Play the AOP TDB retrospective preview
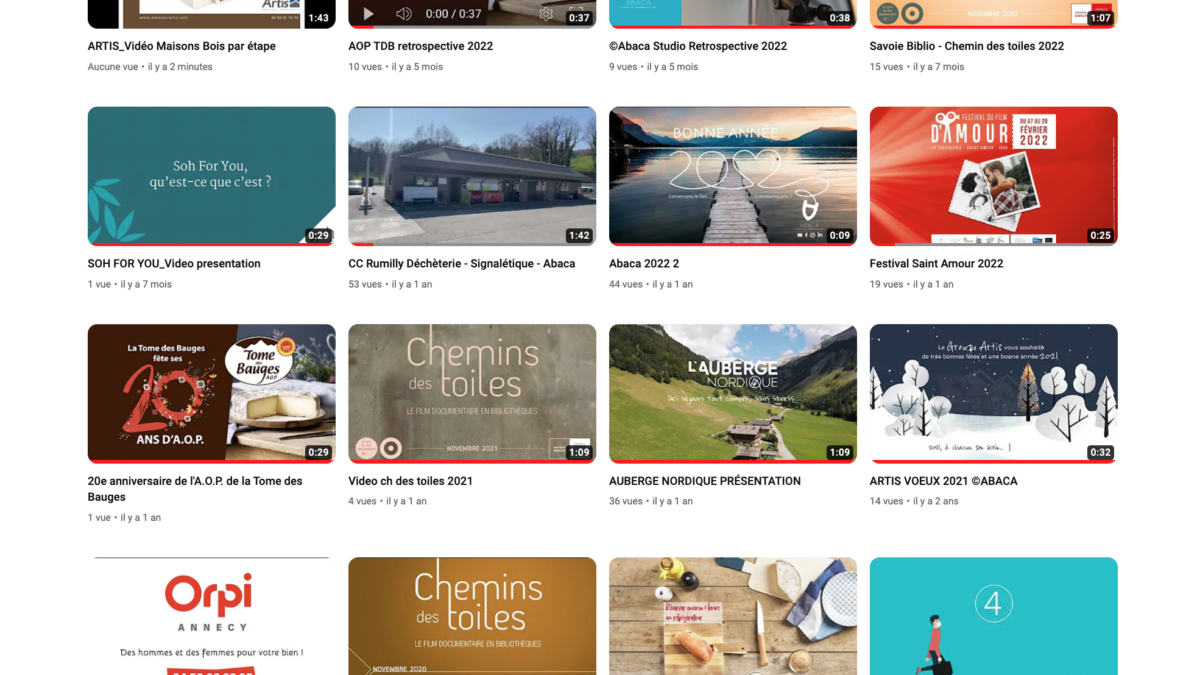The width and height of the screenshot is (1200, 675). tap(368, 14)
